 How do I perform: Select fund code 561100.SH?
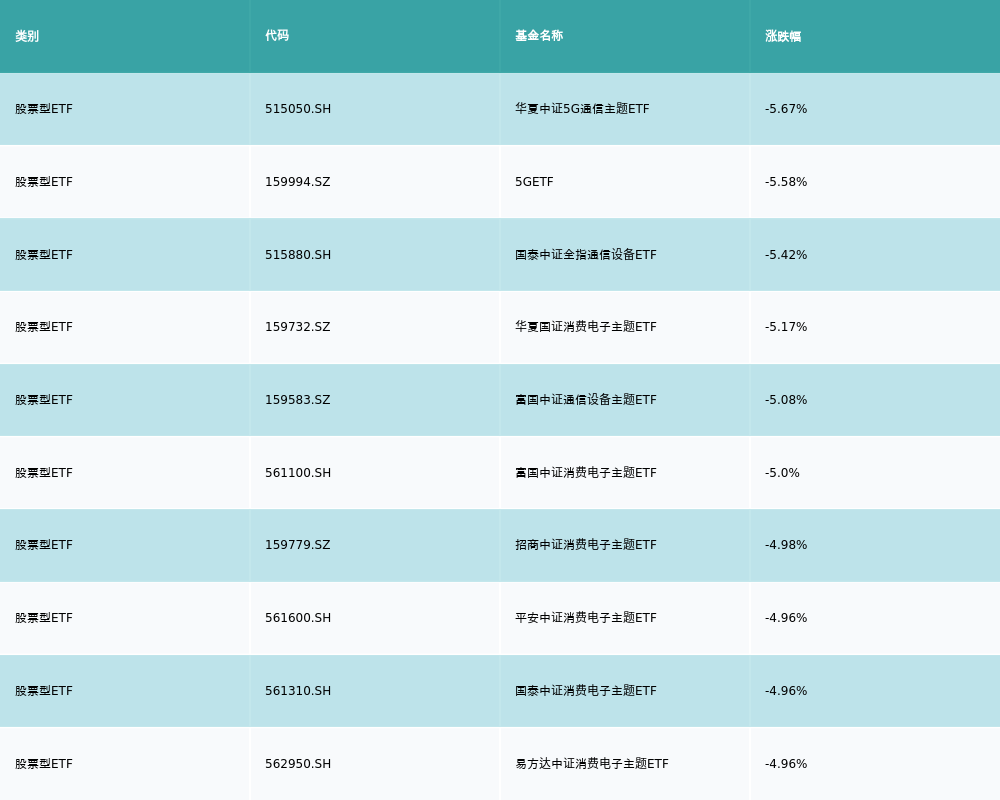(298, 473)
